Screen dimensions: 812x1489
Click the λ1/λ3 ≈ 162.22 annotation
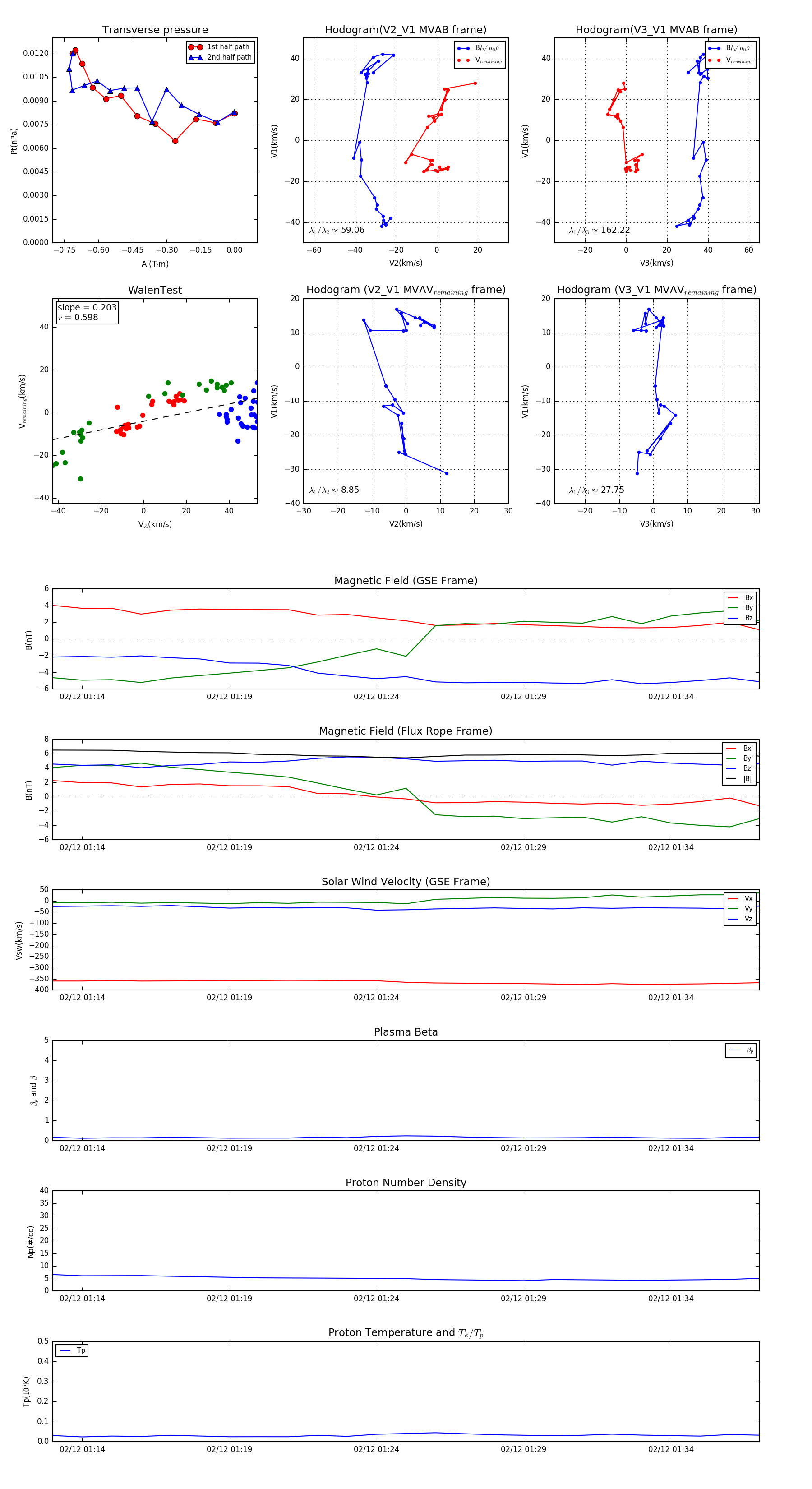pos(600,230)
